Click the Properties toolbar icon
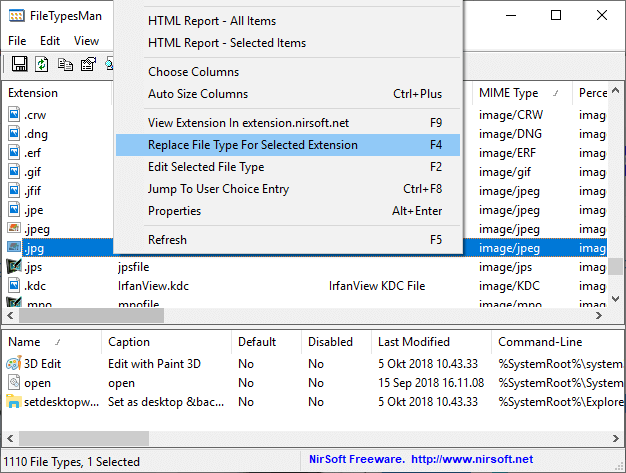626x473 pixels. [88, 64]
